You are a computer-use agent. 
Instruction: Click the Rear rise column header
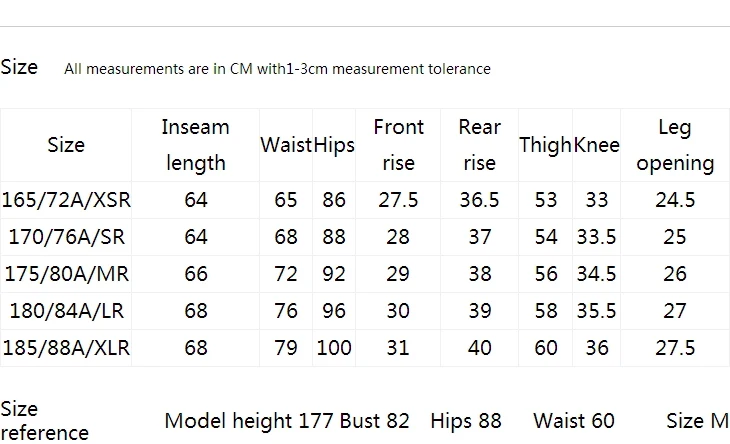(480, 145)
